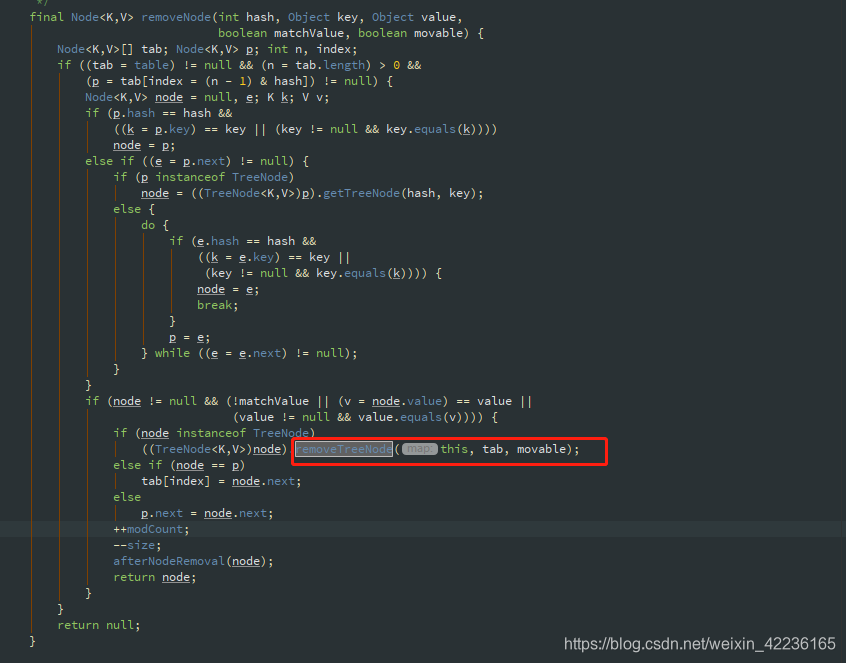Click the numeral 0 in '> 0 &&'
The image size is (846, 663).
coord(397,65)
